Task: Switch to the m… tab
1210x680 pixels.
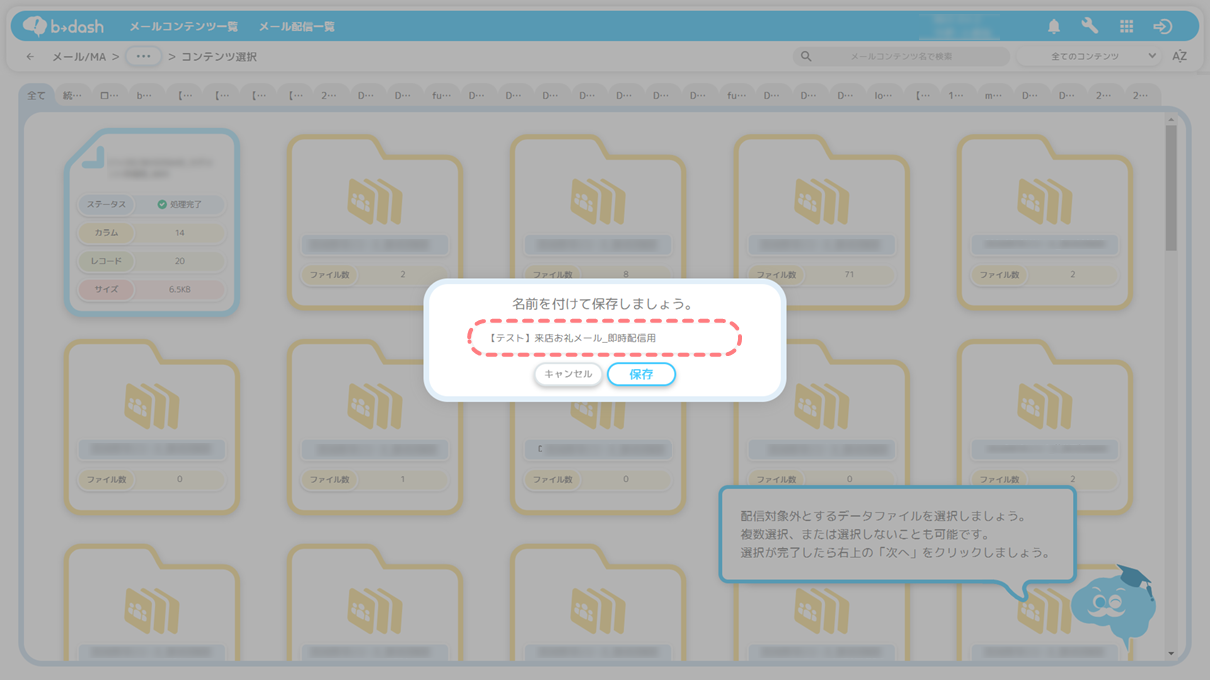Action: tap(993, 96)
